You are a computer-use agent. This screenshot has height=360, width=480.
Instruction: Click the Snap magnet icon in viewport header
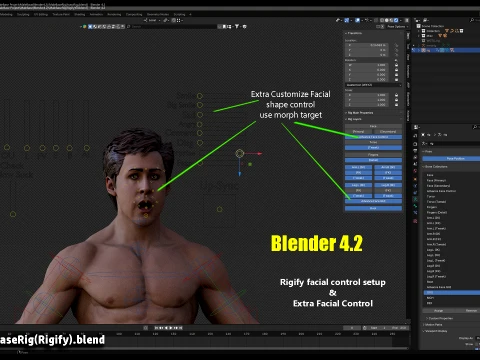point(165,20)
